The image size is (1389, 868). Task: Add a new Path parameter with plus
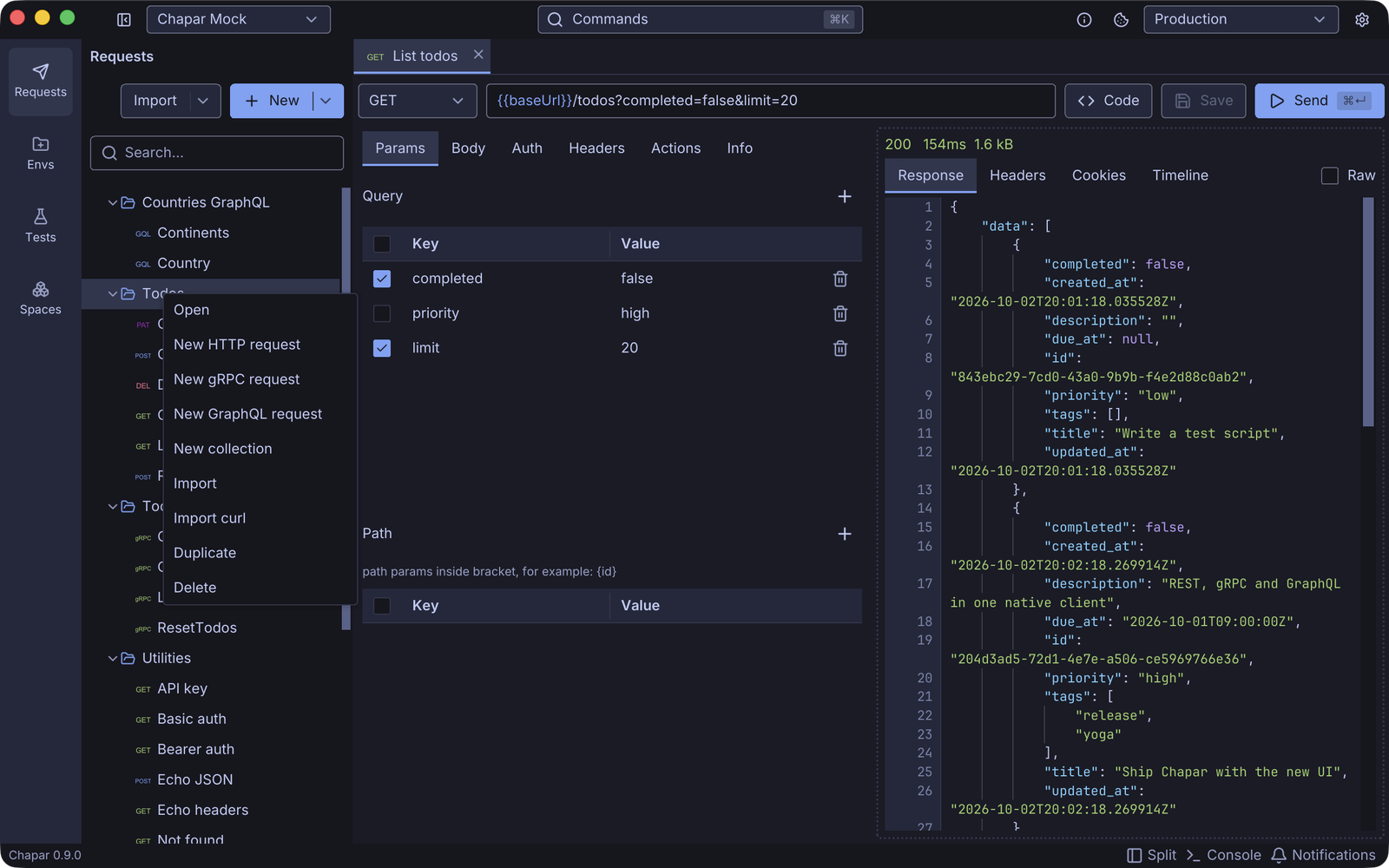click(x=845, y=534)
